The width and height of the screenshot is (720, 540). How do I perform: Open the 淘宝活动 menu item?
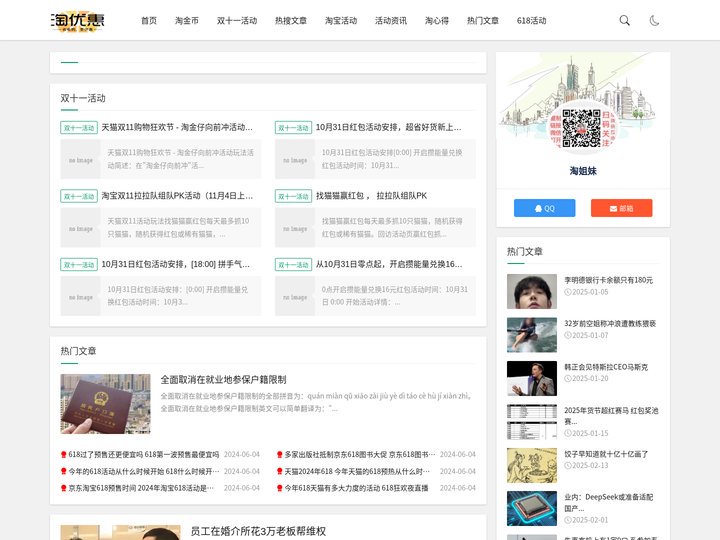(x=341, y=20)
